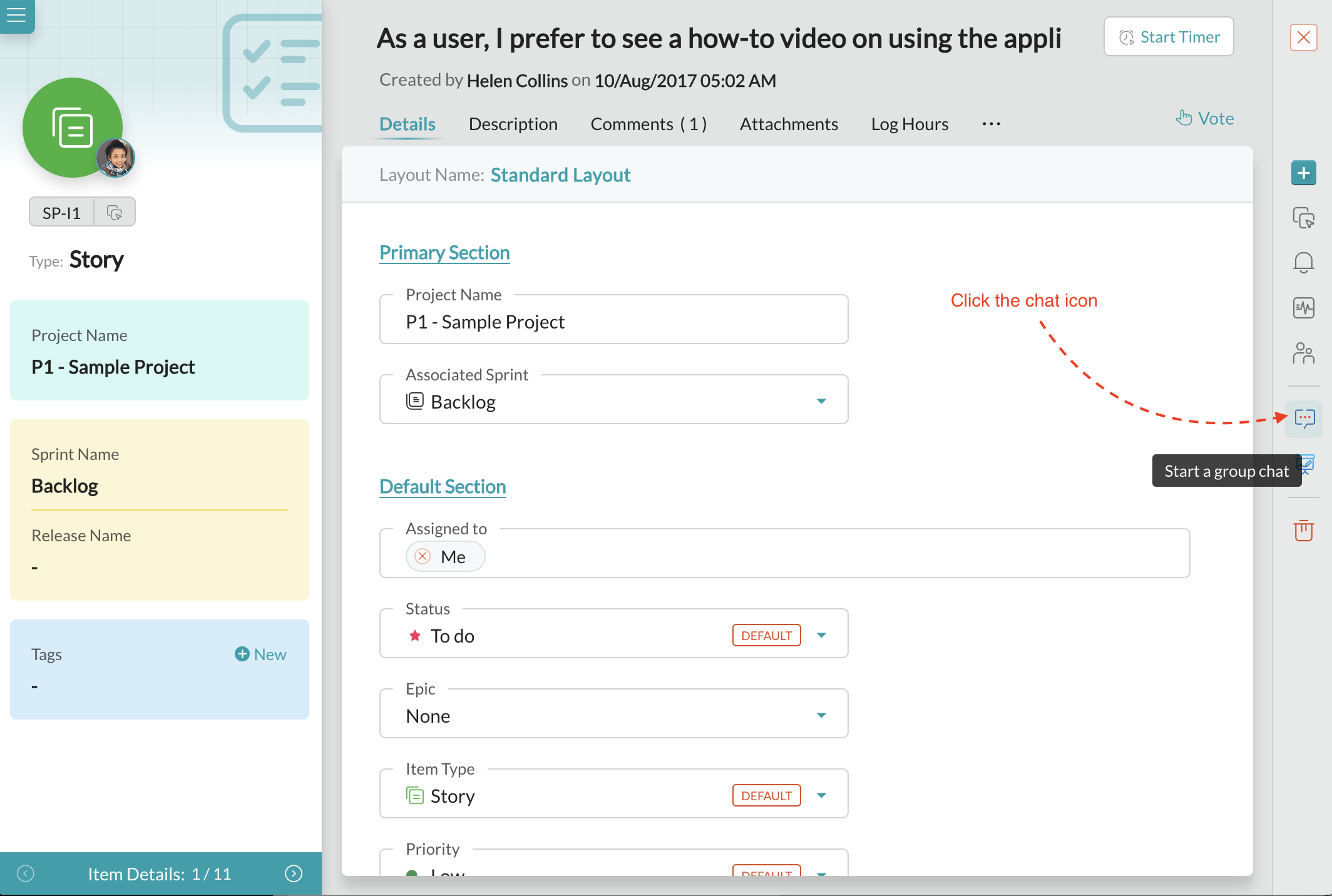Open the Log Hours tab
Viewport: 1332px width, 896px height.
(x=909, y=124)
